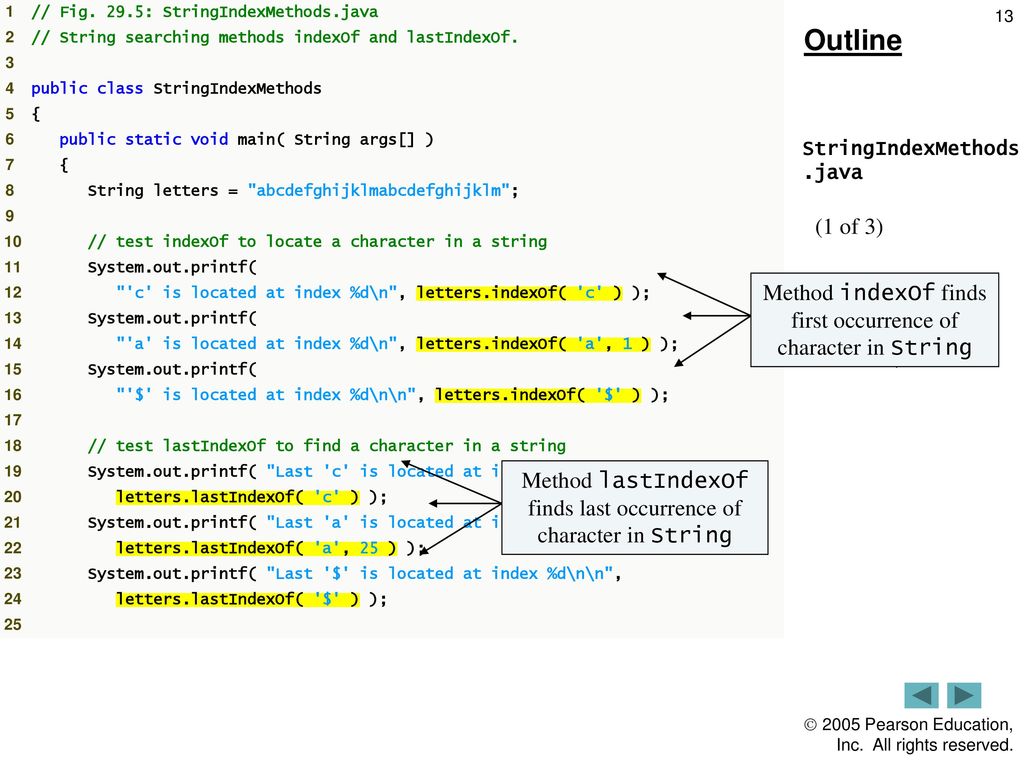The image size is (1024, 768).
Task: Select highlighted letters.lastIndexOf( 'c' ) call
Action: click(238, 497)
